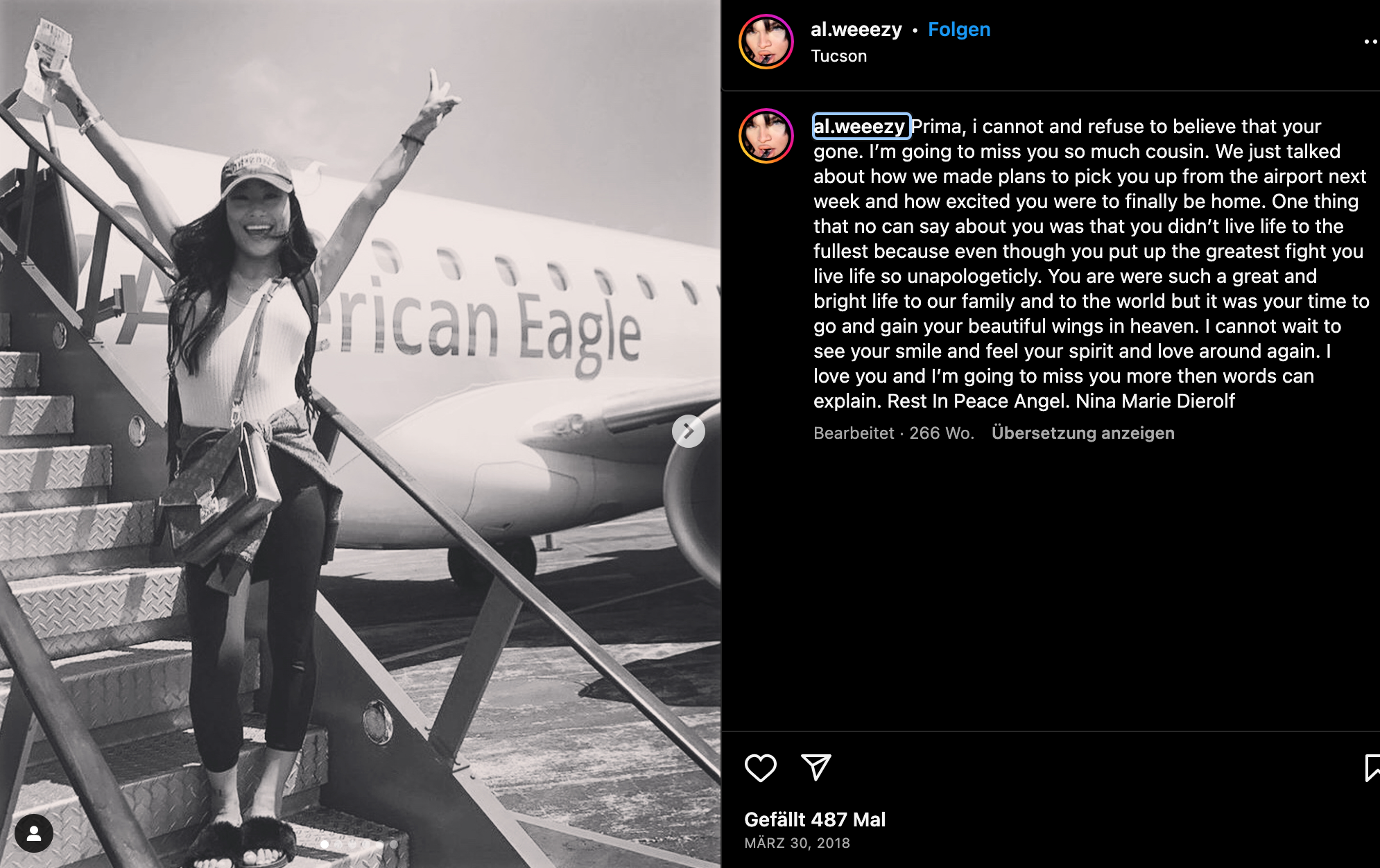Open the three-dot more options menu
This screenshot has width=1380, height=868.
[x=1371, y=42]
